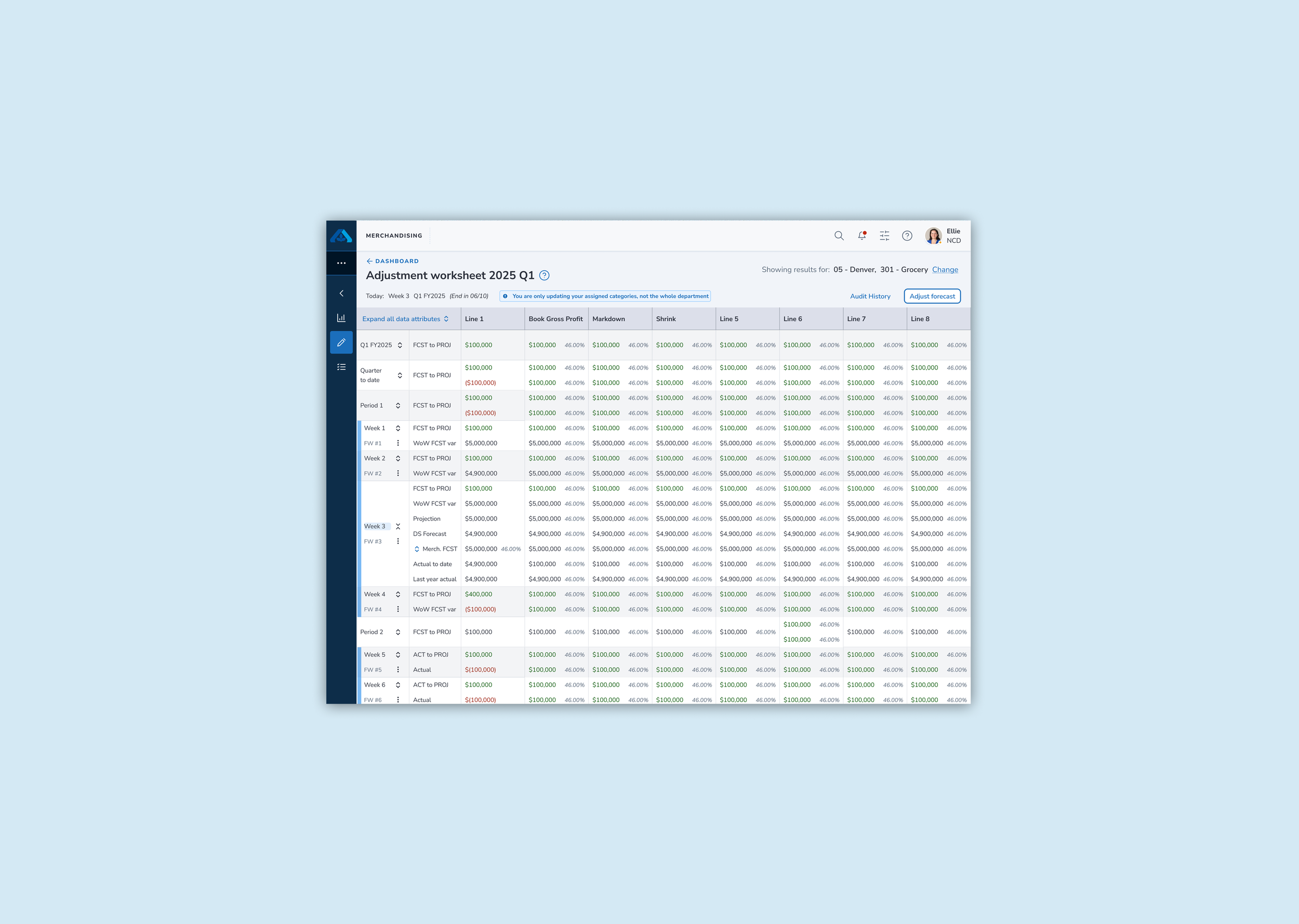Click Ellie's profile avatar

[934, 235]
